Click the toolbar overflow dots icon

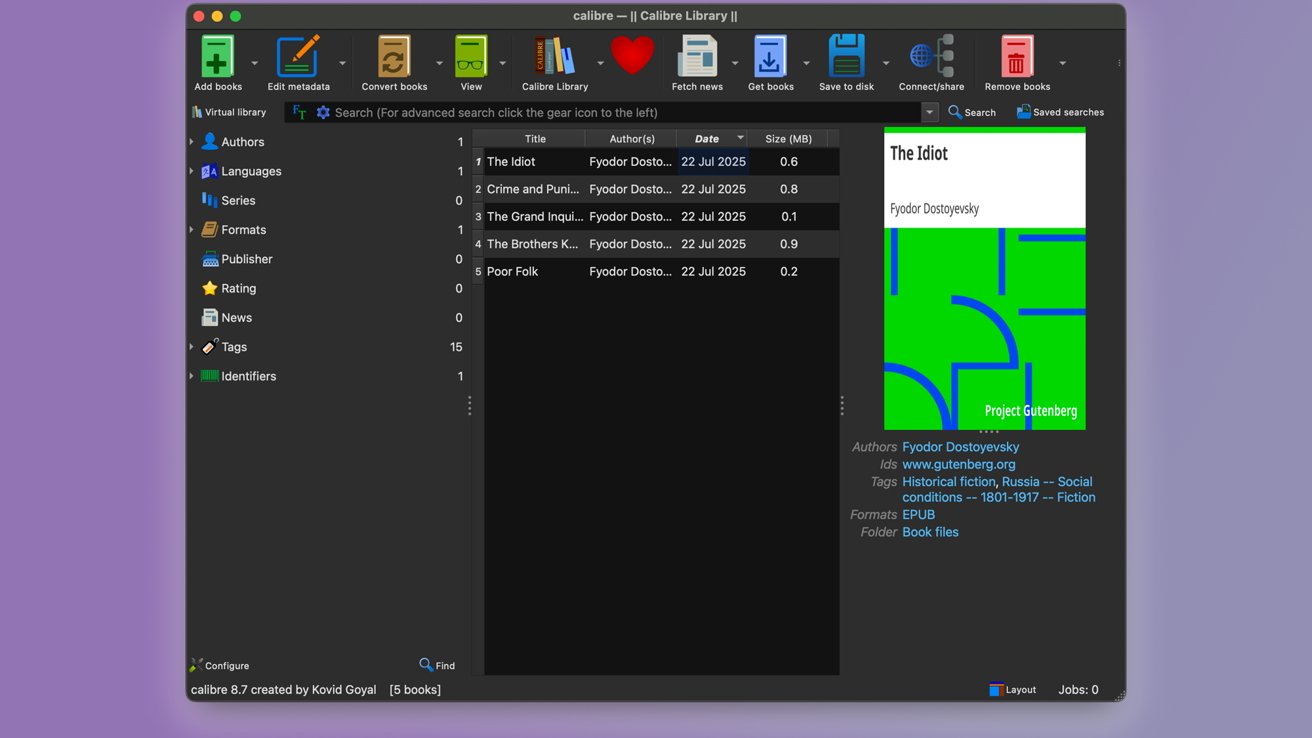click(1119, 63)
